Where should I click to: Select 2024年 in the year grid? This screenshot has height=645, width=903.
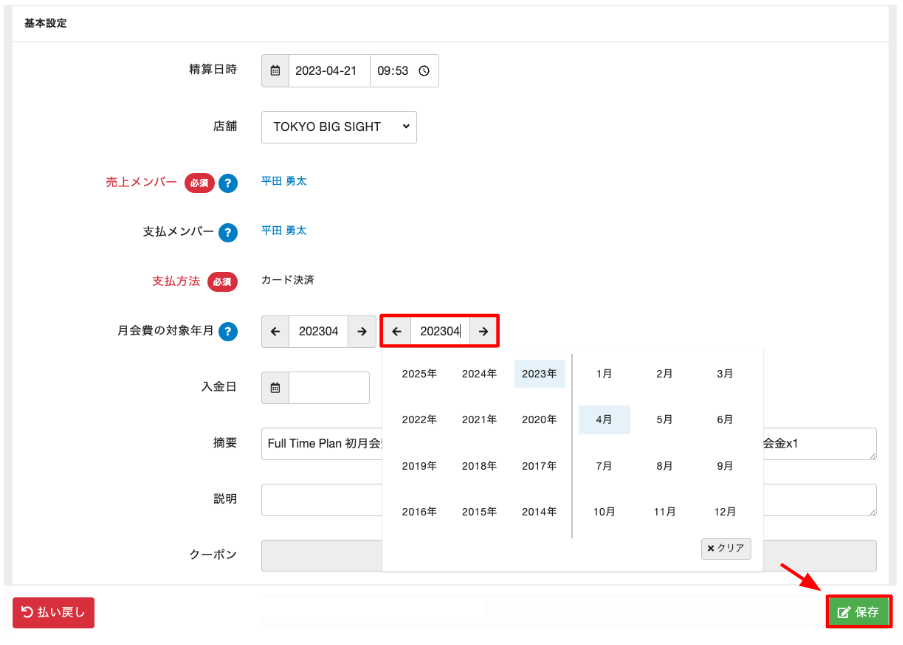coord(479,374)
